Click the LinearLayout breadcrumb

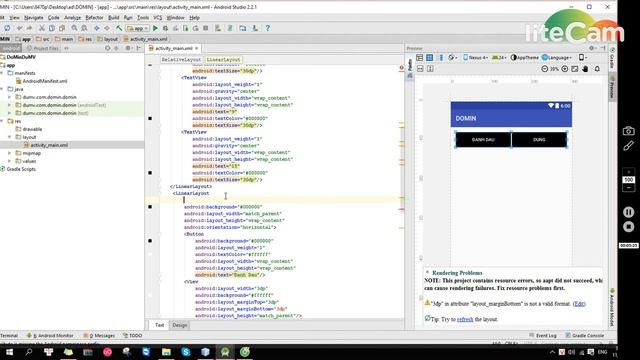coord(223,60)
